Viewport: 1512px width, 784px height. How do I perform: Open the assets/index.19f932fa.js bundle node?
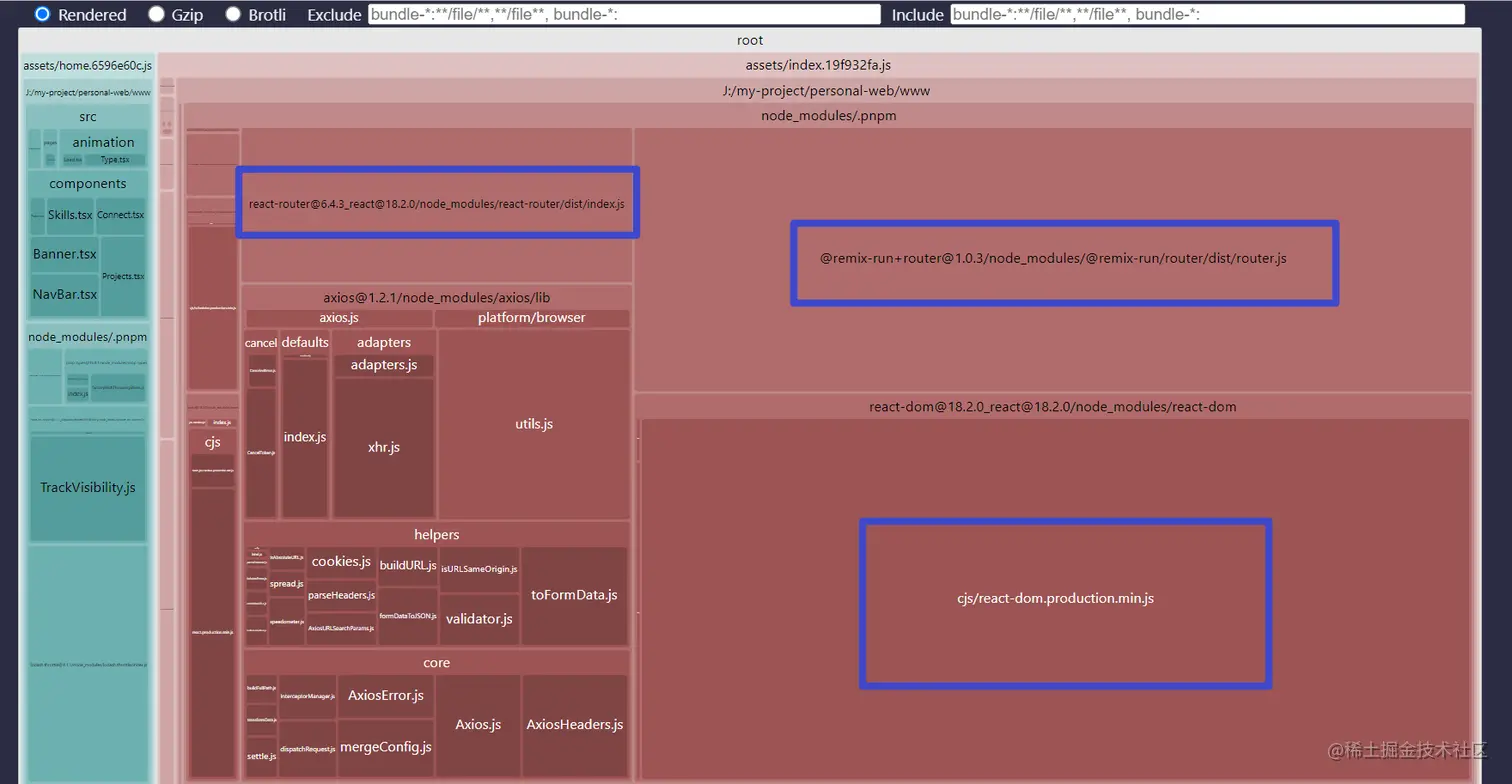point(818,65)
